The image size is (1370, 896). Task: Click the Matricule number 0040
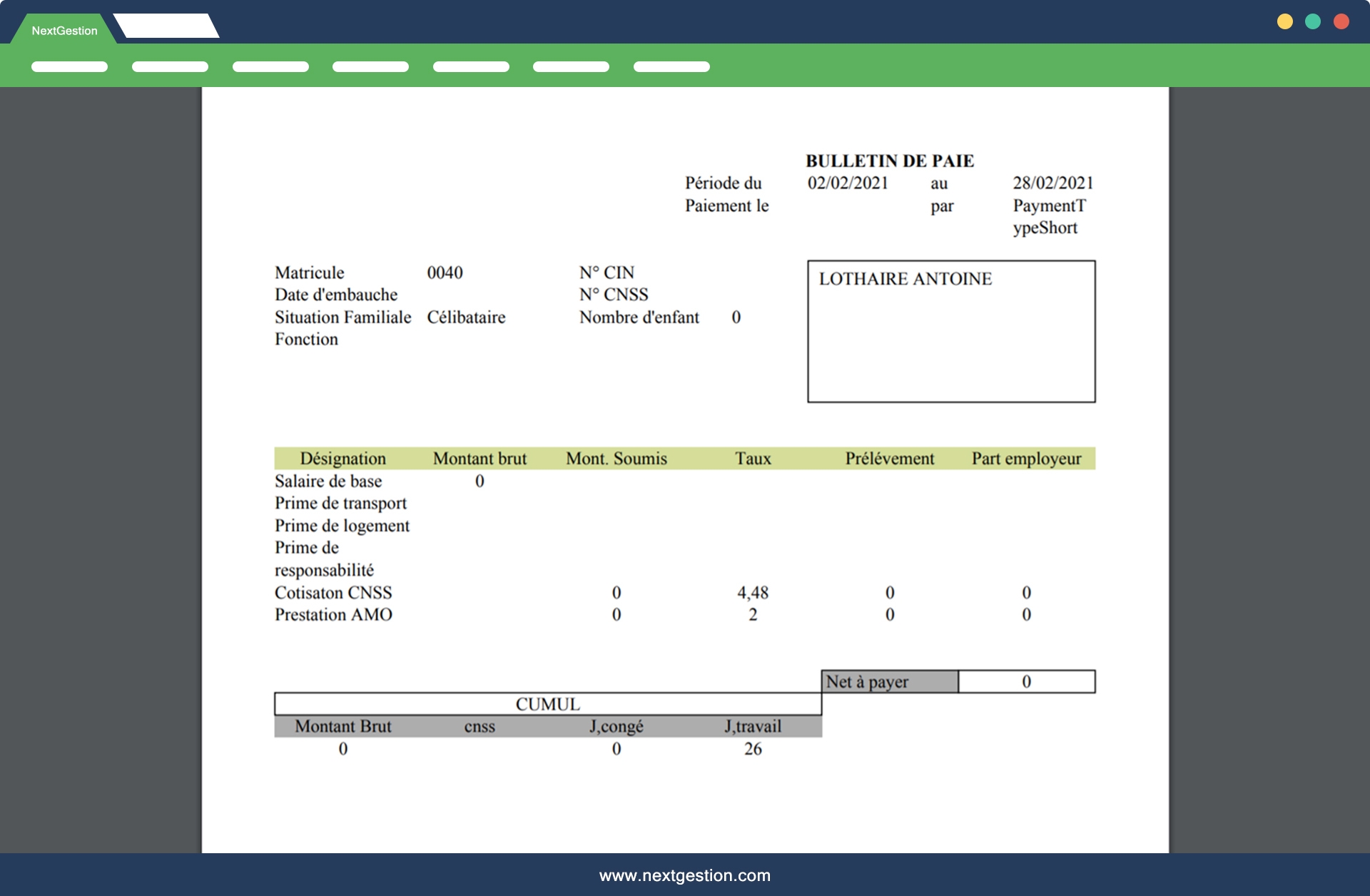coord(445,273)
